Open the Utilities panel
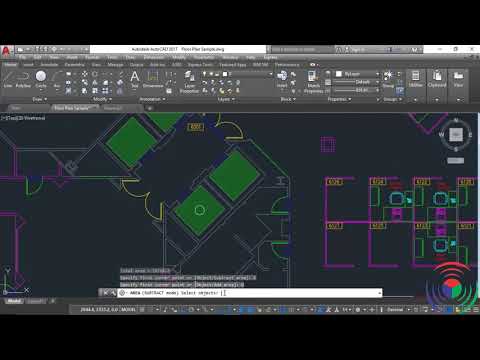 tap(415, 79)
